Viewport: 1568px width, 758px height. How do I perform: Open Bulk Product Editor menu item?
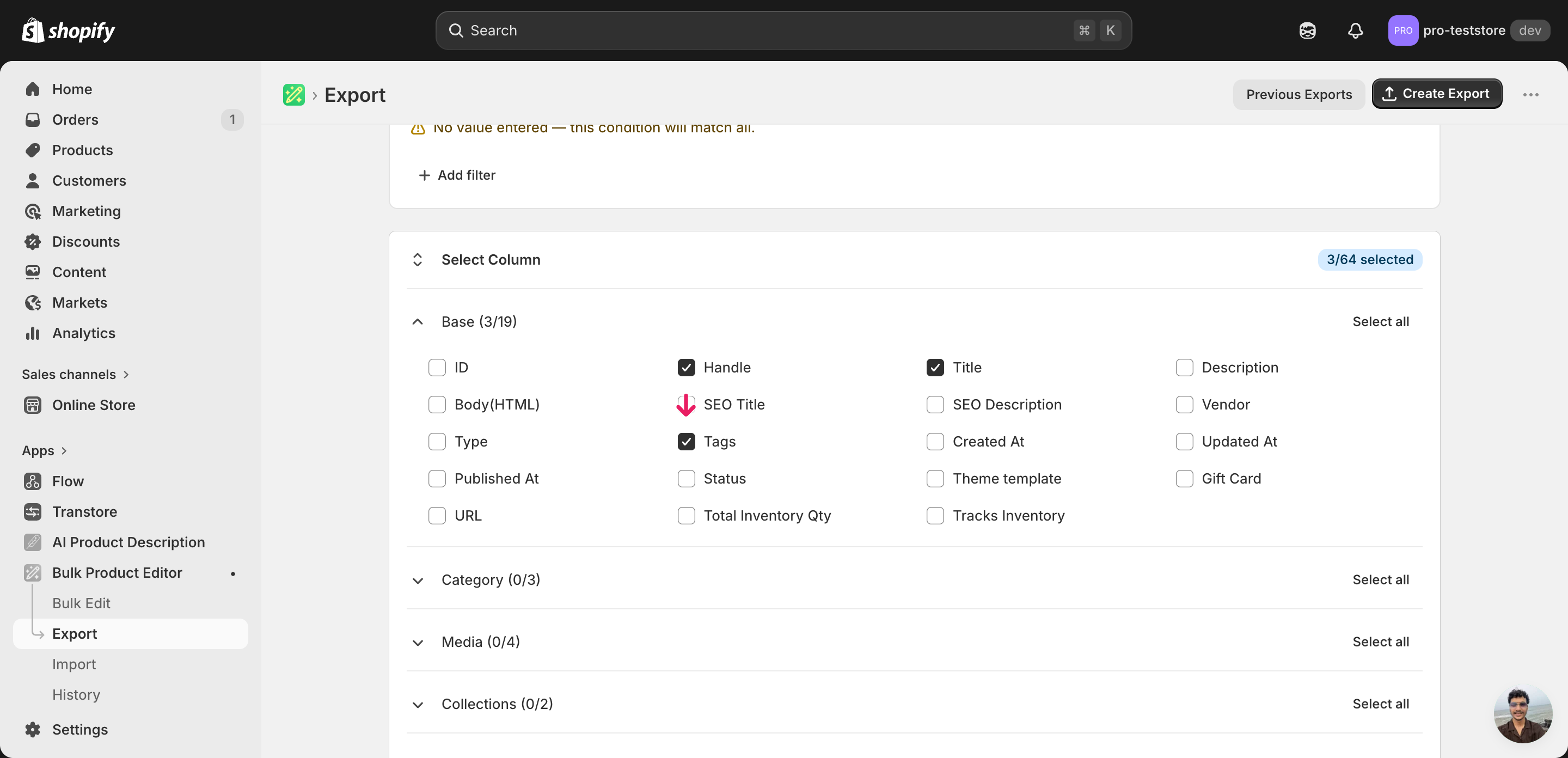(x=117, y=572)
